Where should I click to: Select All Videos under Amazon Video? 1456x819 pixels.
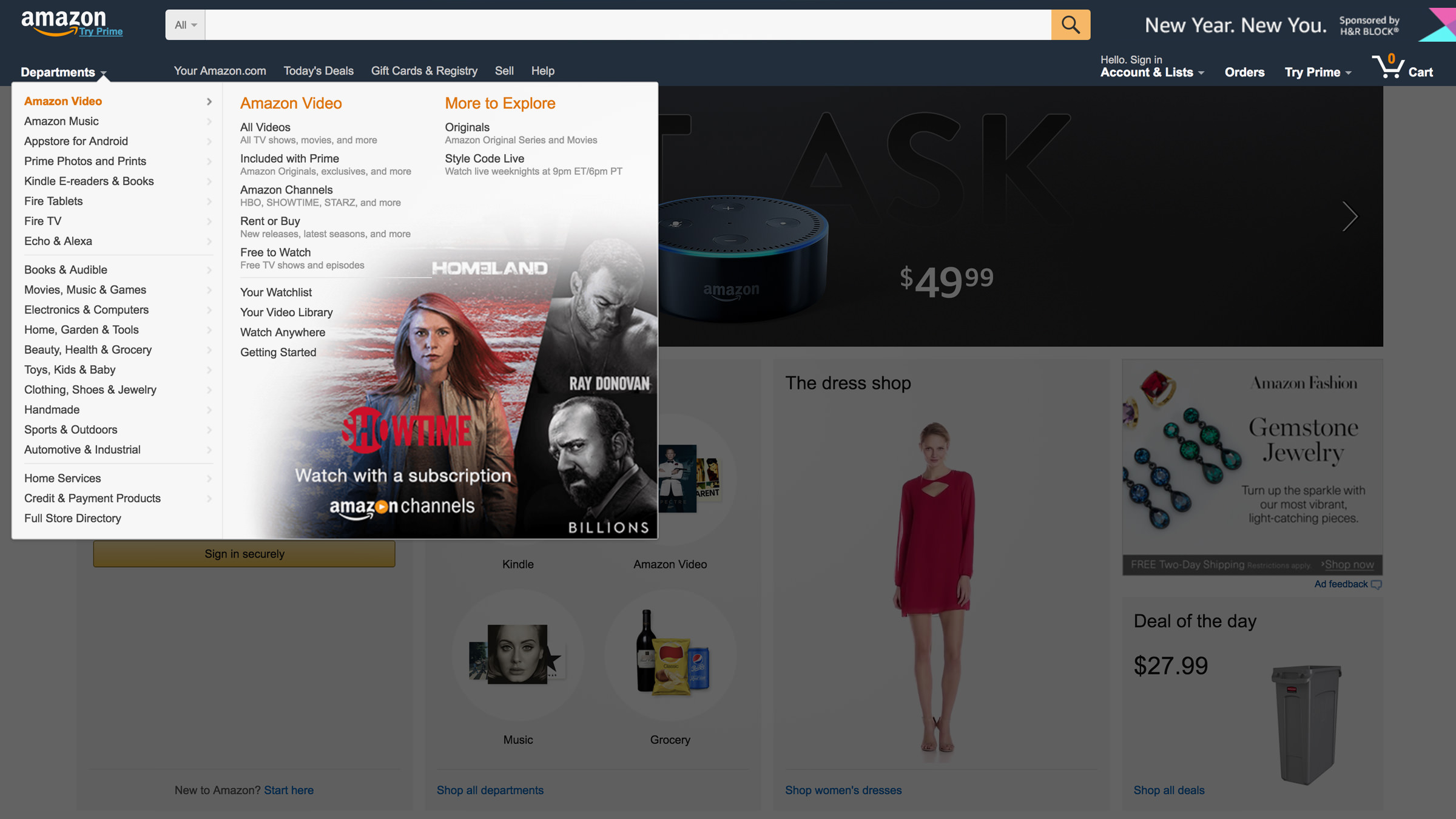[265, 127]
